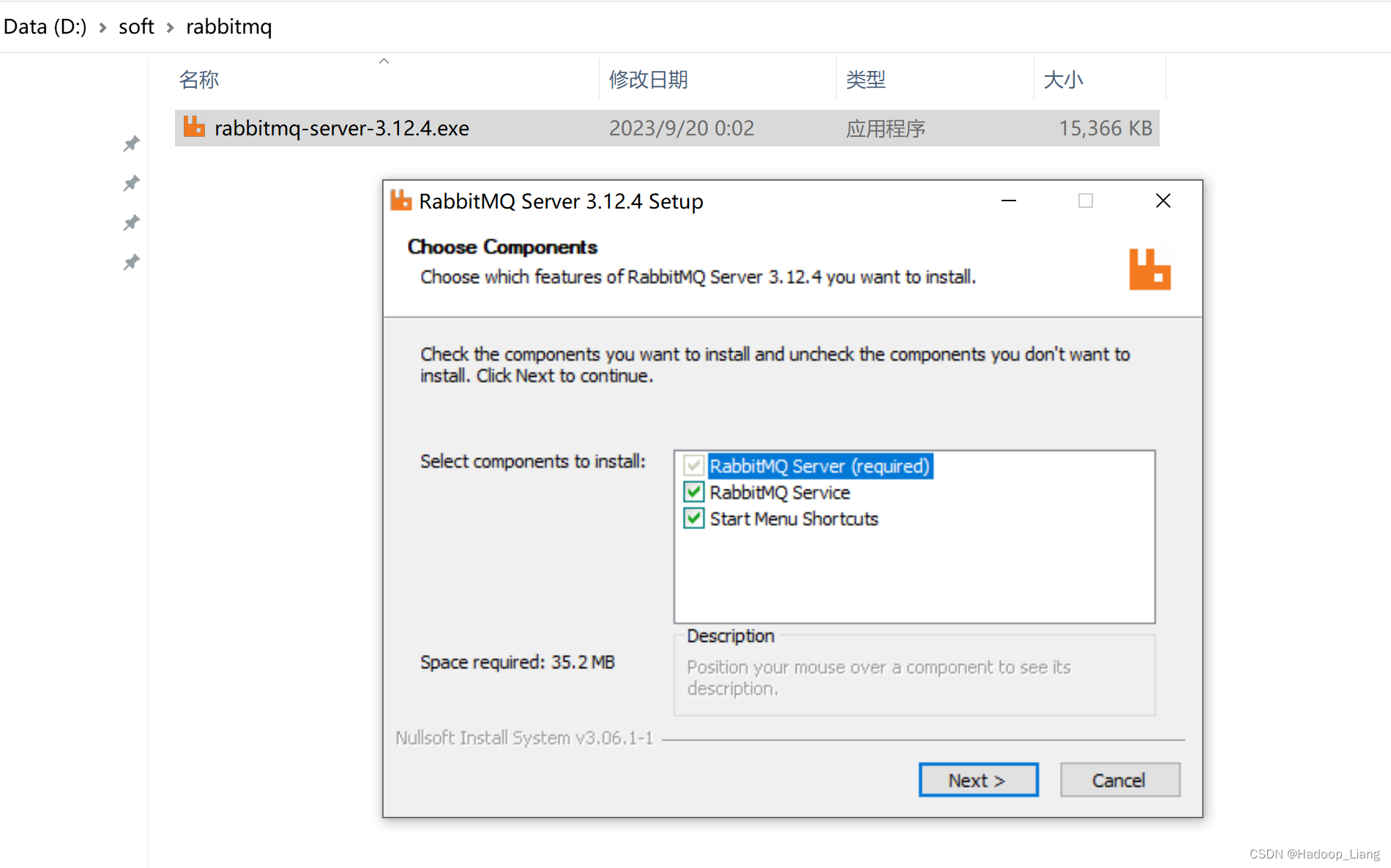Click the sort arrow above the name column
1391x868 pixels.
(x=384, y=61)
